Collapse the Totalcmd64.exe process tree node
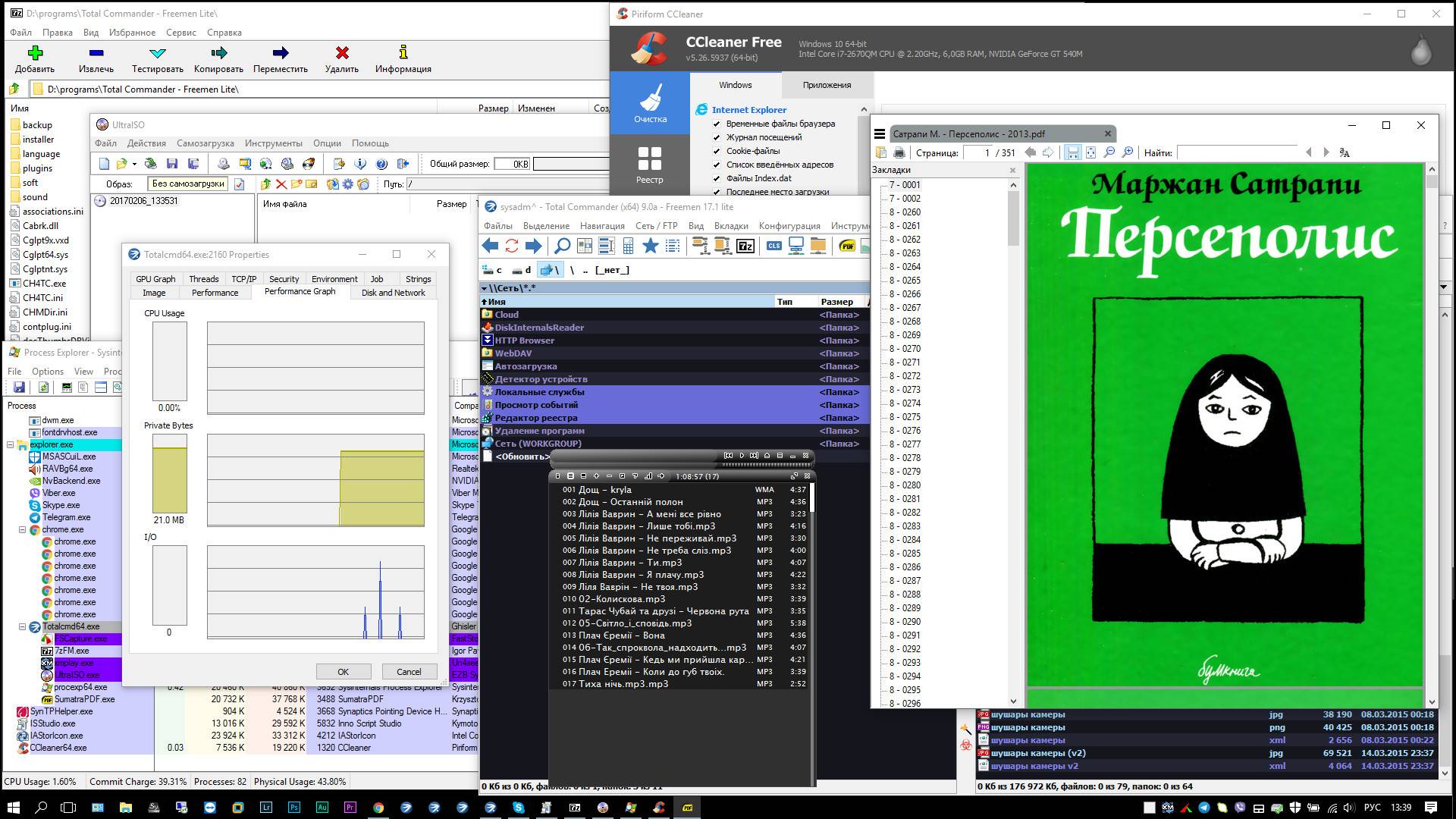Viewport: 1456px width, 819px height. coord(22,626)
